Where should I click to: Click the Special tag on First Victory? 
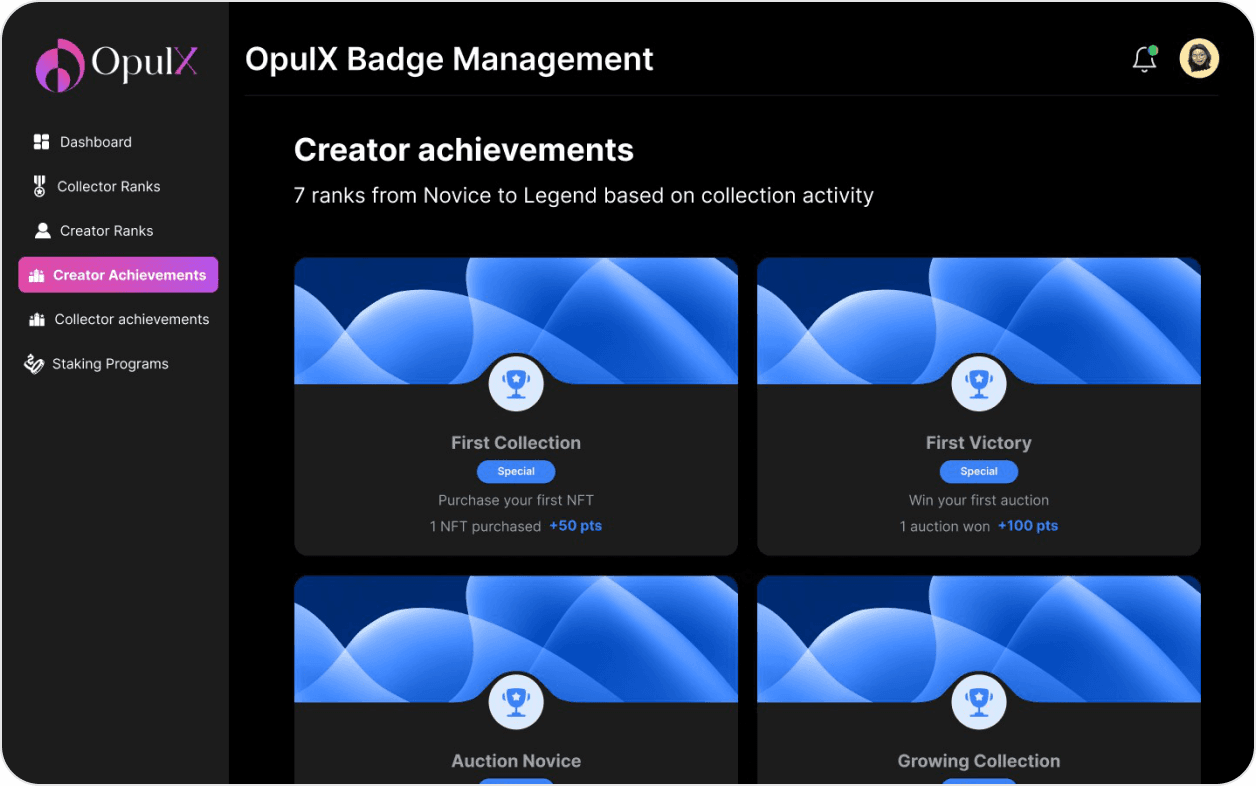979,471
